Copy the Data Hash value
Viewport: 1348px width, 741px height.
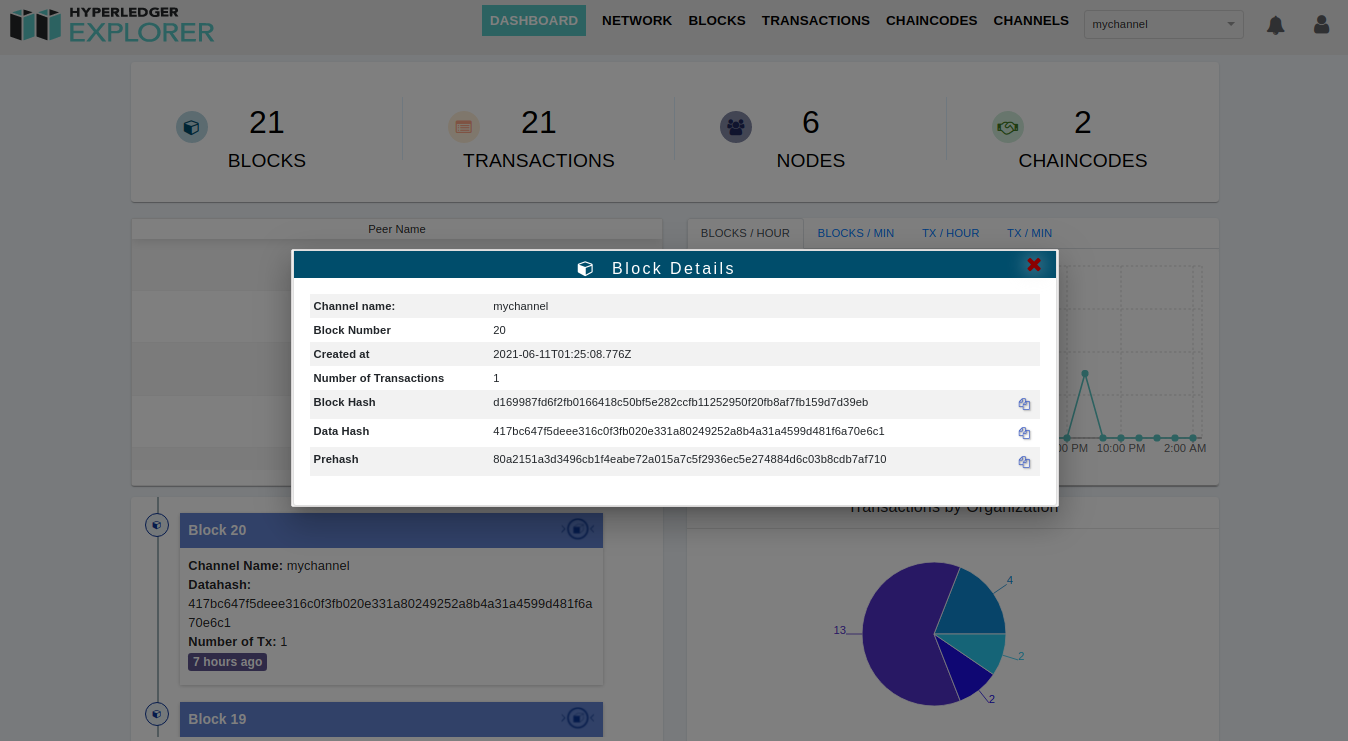(x=1024, y=433)
